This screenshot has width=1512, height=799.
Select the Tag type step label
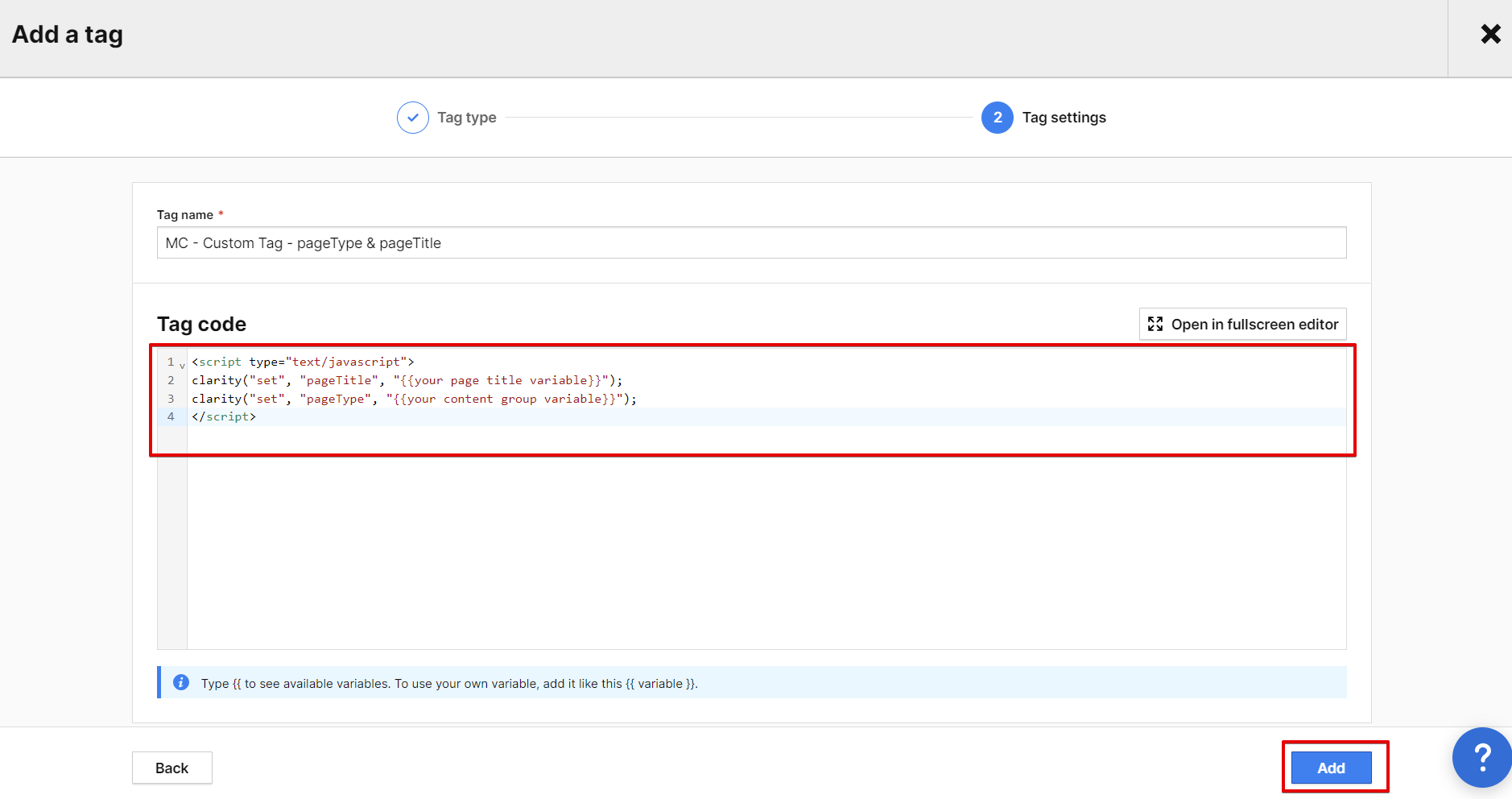tap(468, 117)
